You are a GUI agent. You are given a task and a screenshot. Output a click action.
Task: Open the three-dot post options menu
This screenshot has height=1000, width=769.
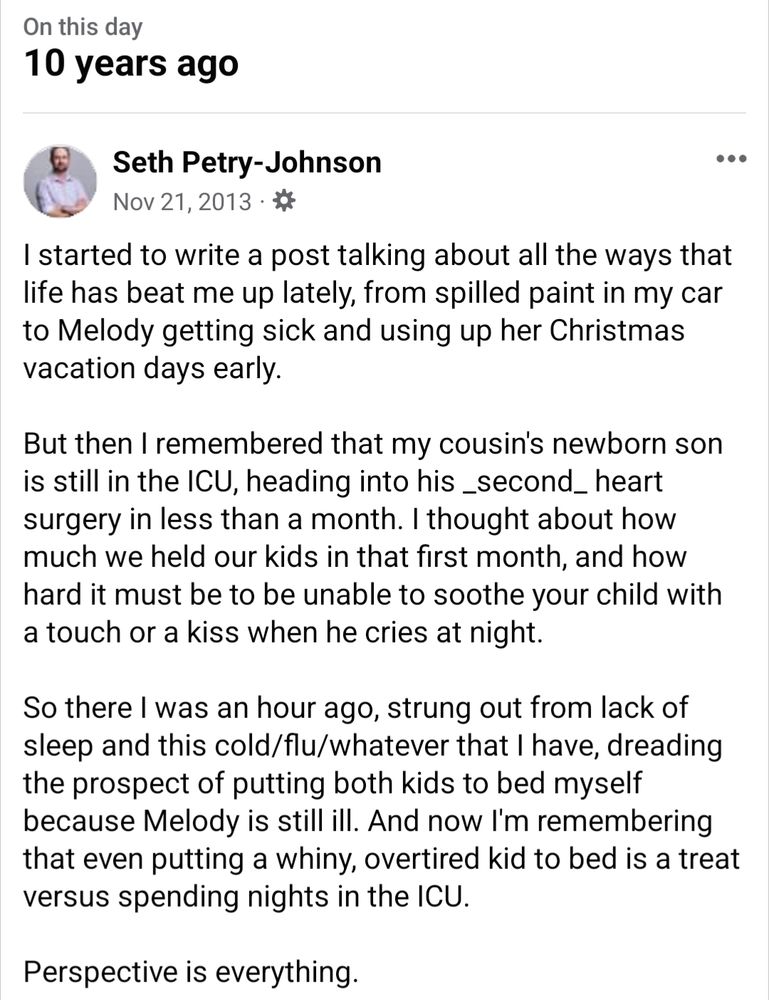click(731, 160)
